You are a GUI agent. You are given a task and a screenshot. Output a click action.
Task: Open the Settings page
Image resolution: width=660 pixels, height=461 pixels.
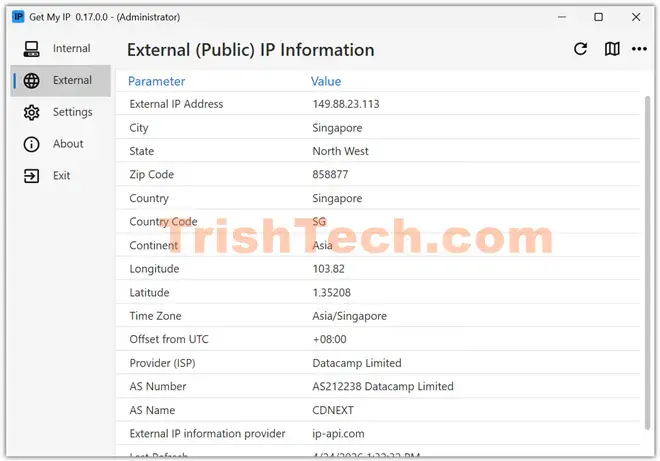72,112
